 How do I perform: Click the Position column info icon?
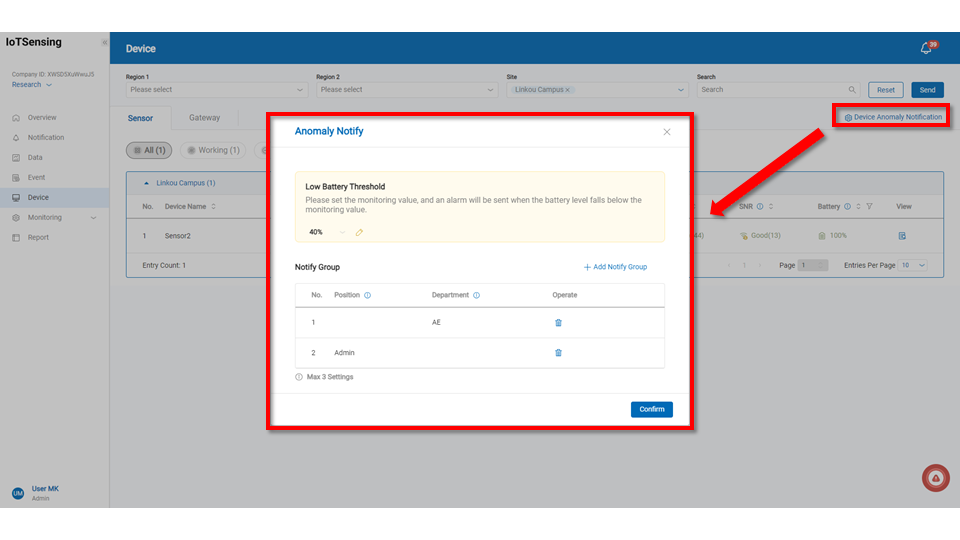(x=368, y=295)
